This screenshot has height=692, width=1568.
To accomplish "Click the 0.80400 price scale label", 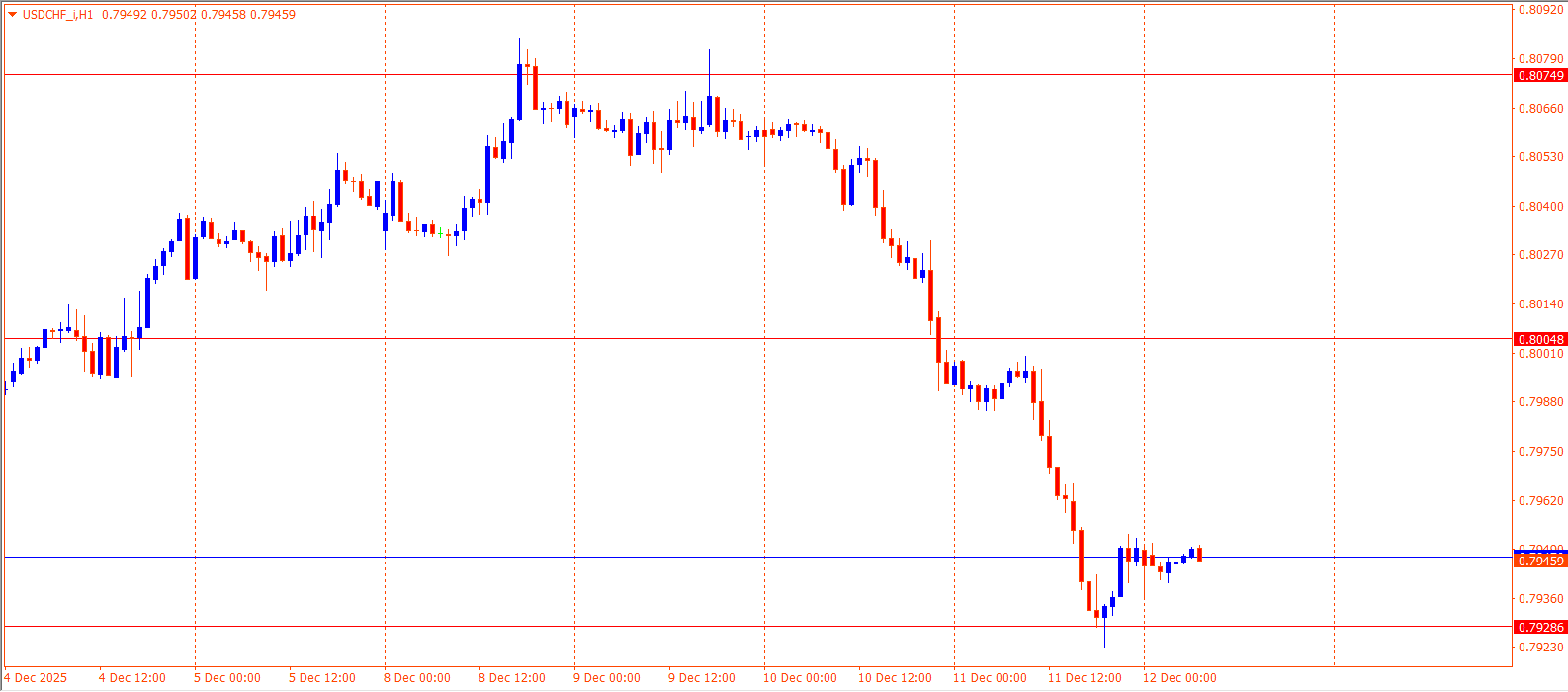I will 1541,207.
